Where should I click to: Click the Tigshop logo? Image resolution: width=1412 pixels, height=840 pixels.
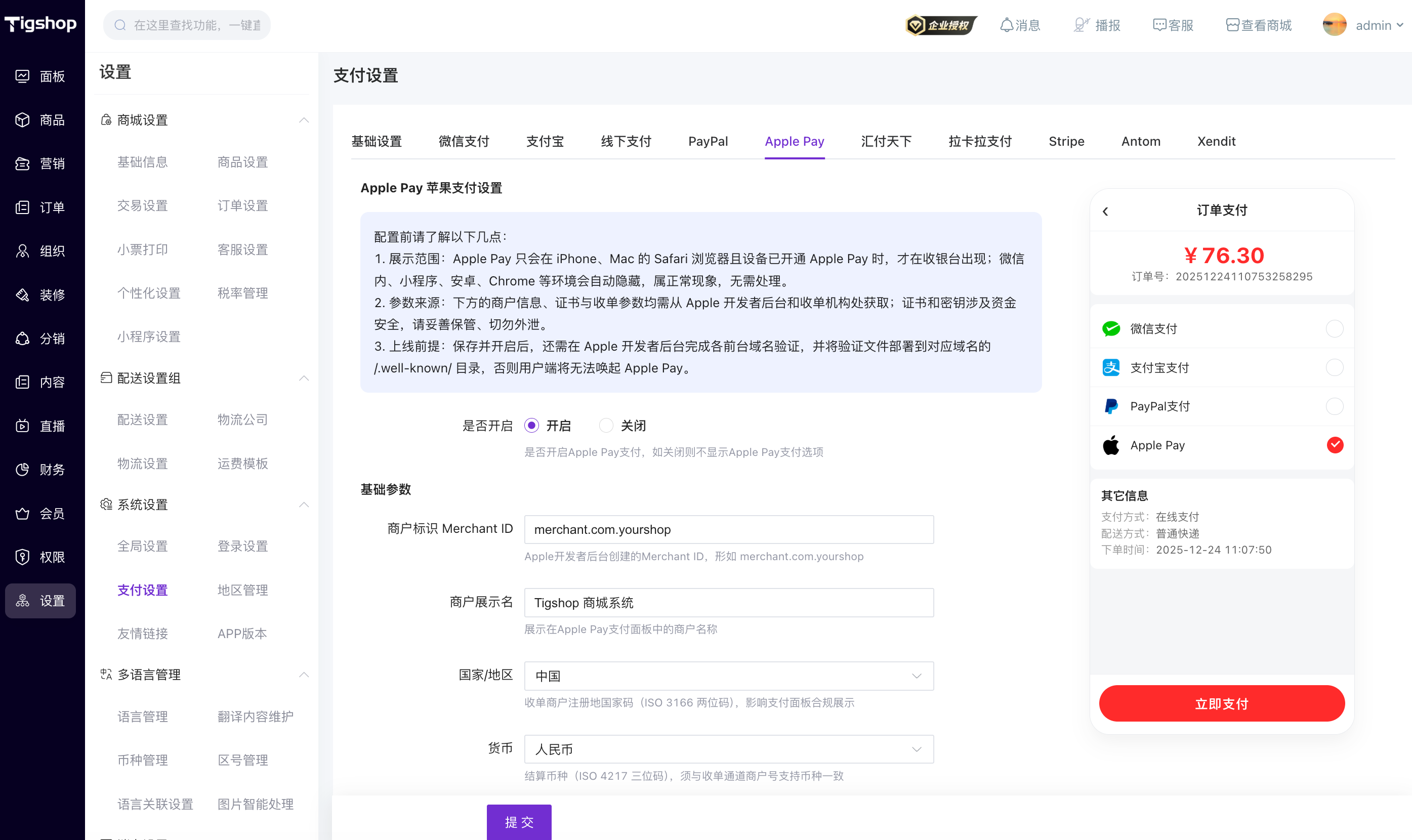pos(41,24)
